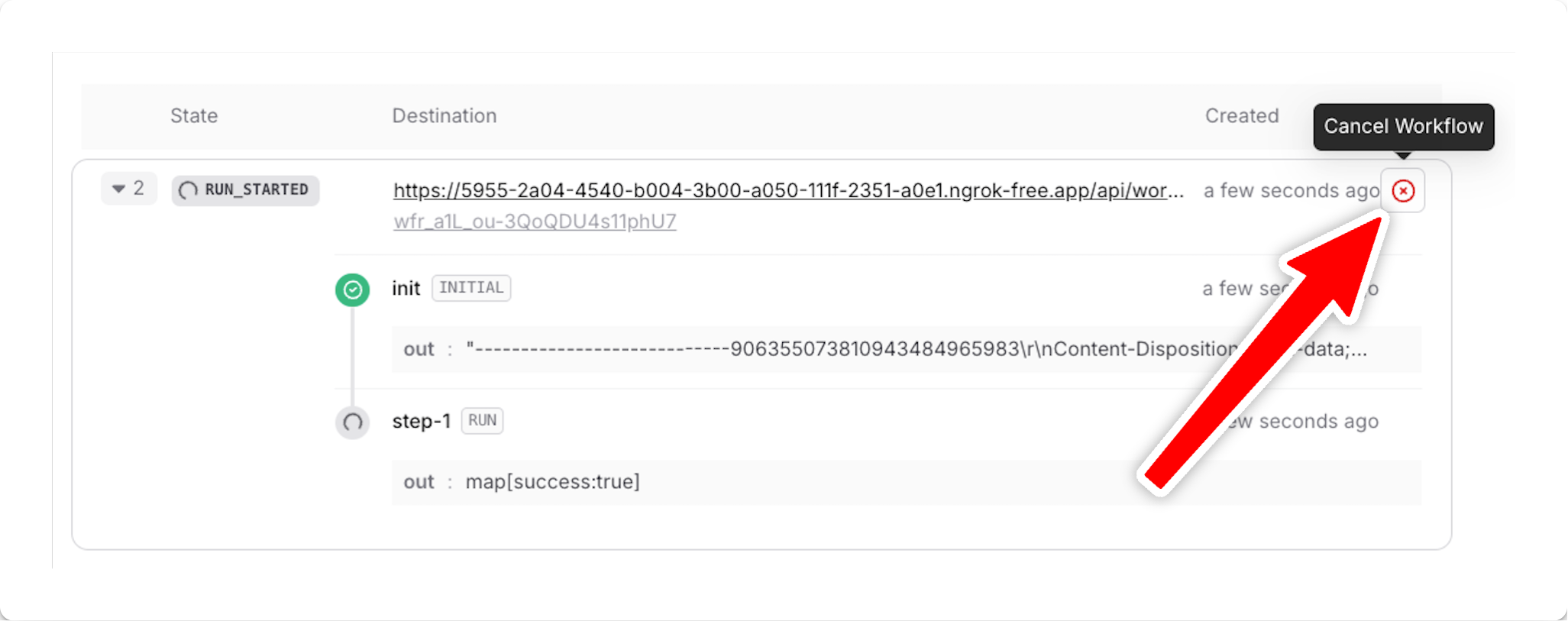Click the RUN_STARTED state badge
The image size is (1568, 621).
[245, 190]
